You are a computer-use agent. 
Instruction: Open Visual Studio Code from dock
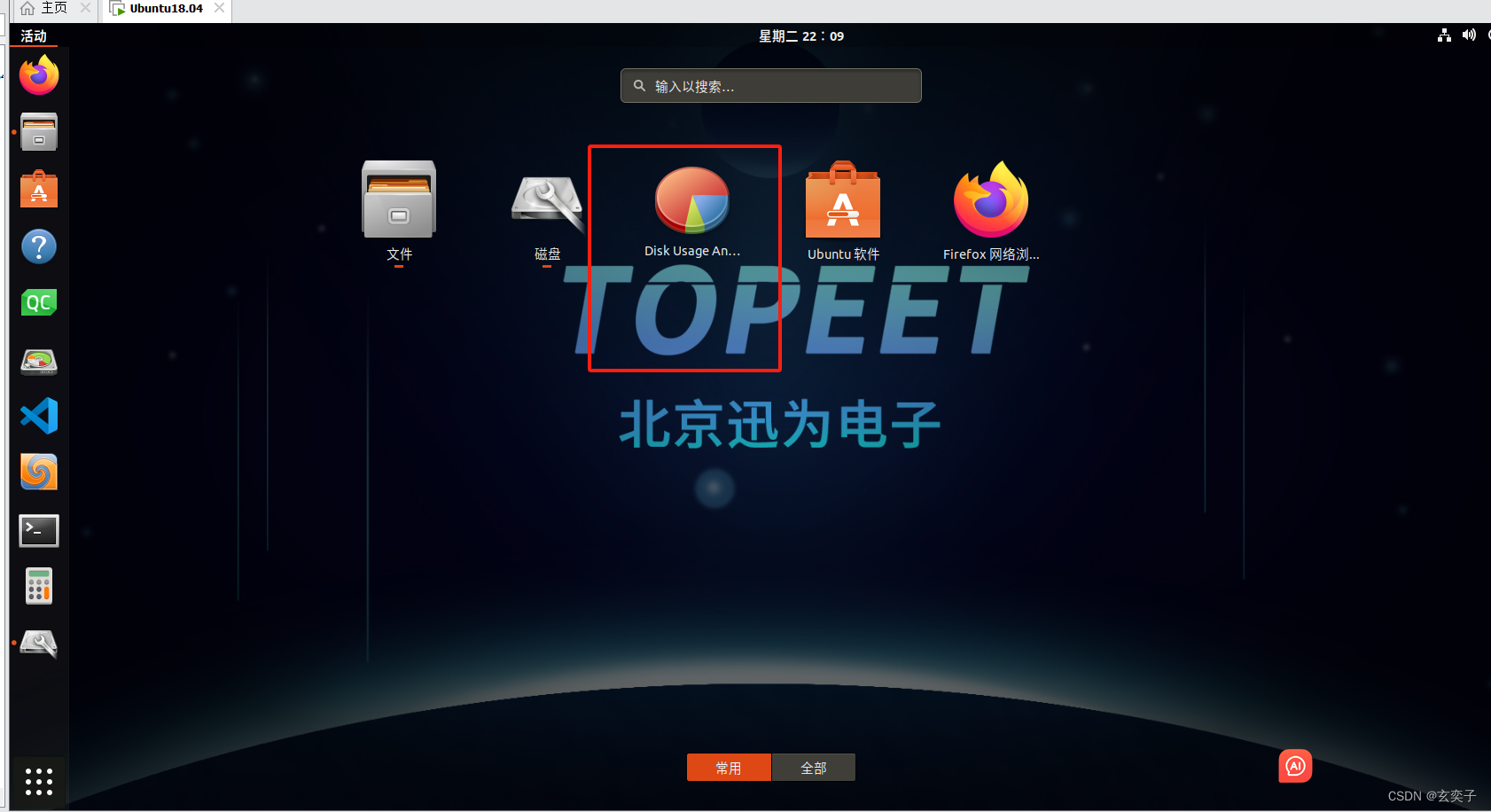[39, 416]
